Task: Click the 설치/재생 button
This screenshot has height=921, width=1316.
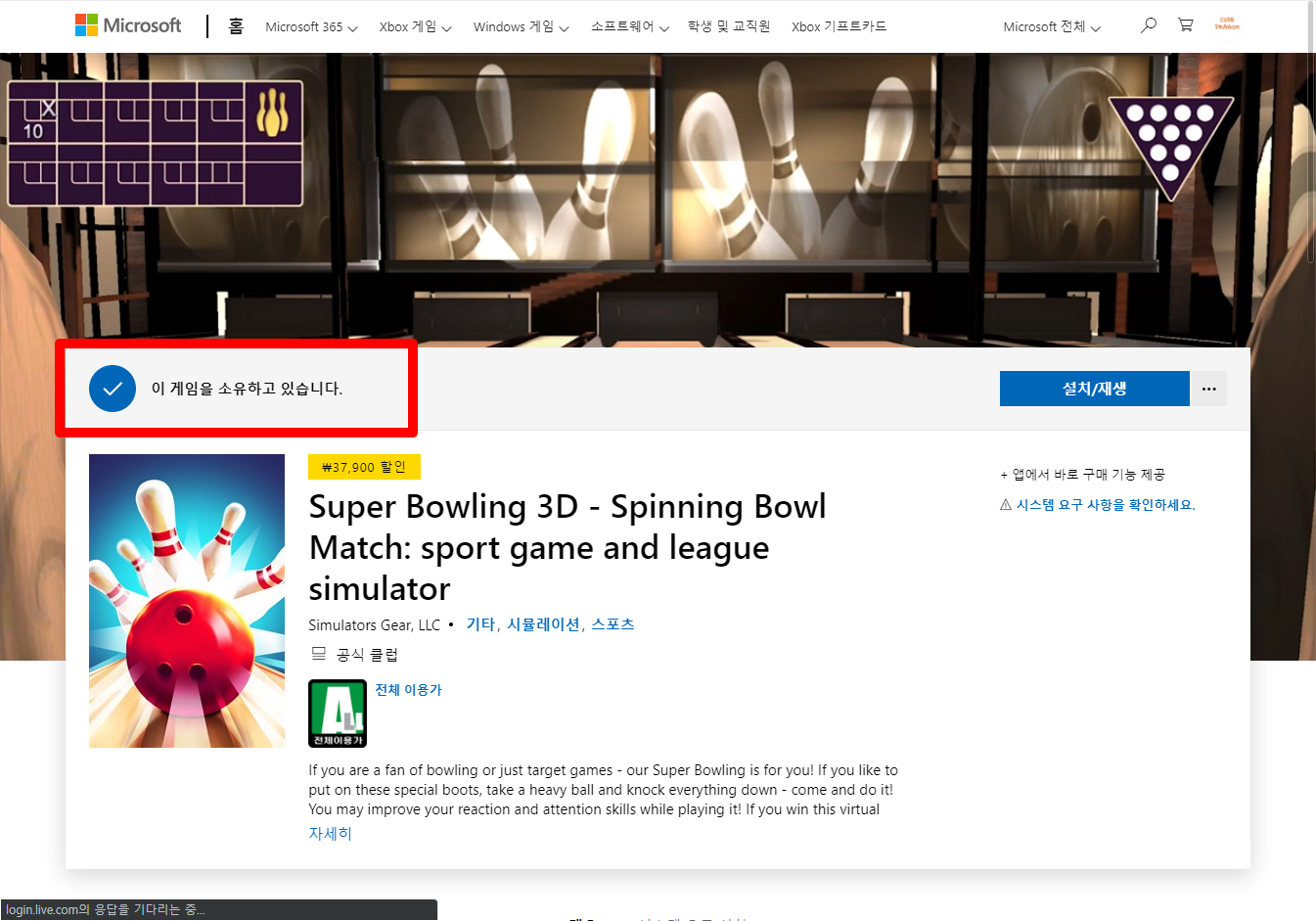Action: [1095, 389]
